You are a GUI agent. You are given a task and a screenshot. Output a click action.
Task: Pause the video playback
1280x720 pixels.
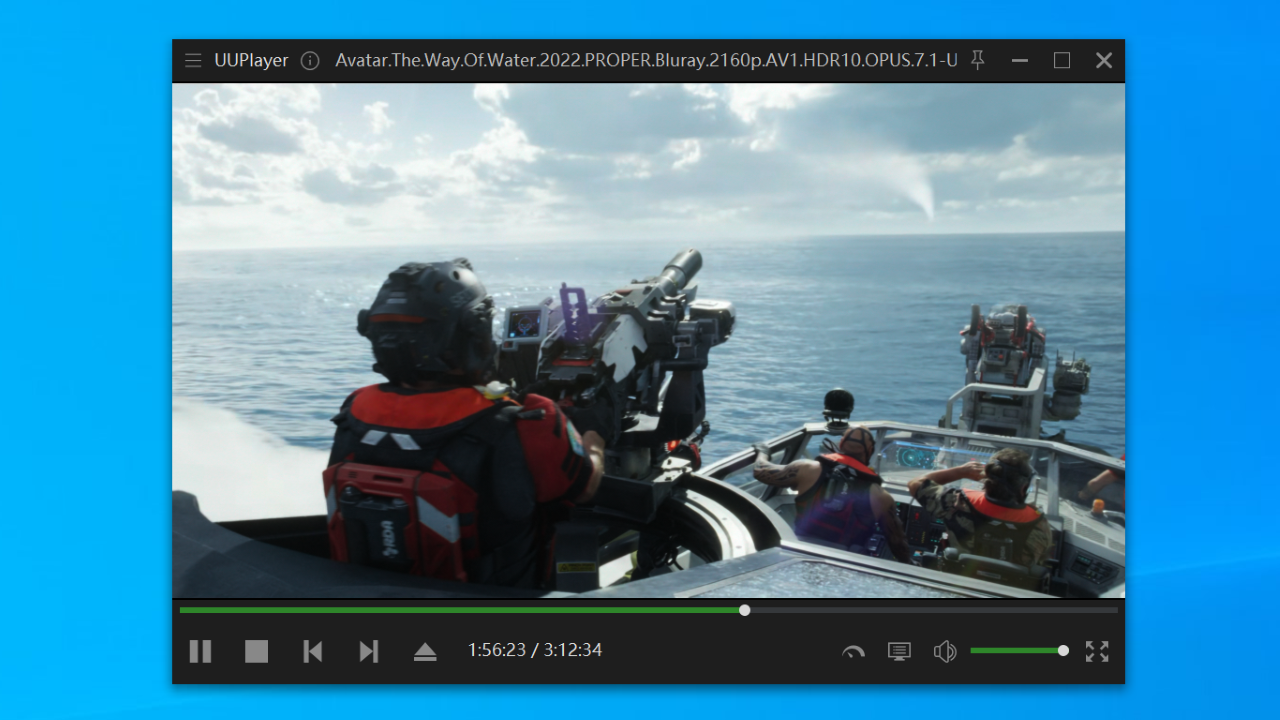point(200,651)
